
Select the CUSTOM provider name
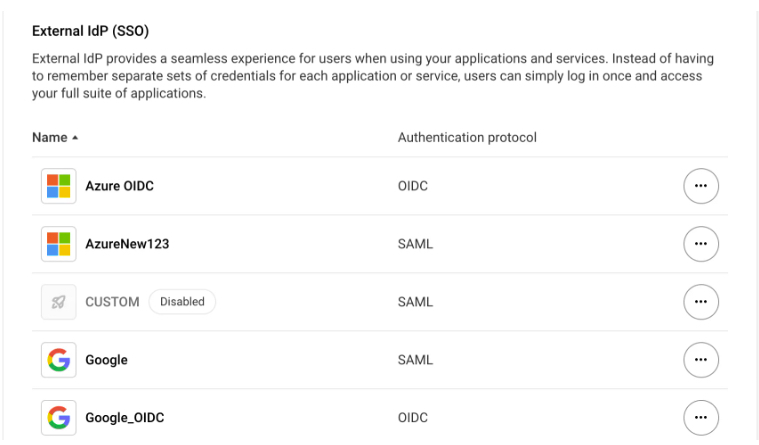(112, 302)
